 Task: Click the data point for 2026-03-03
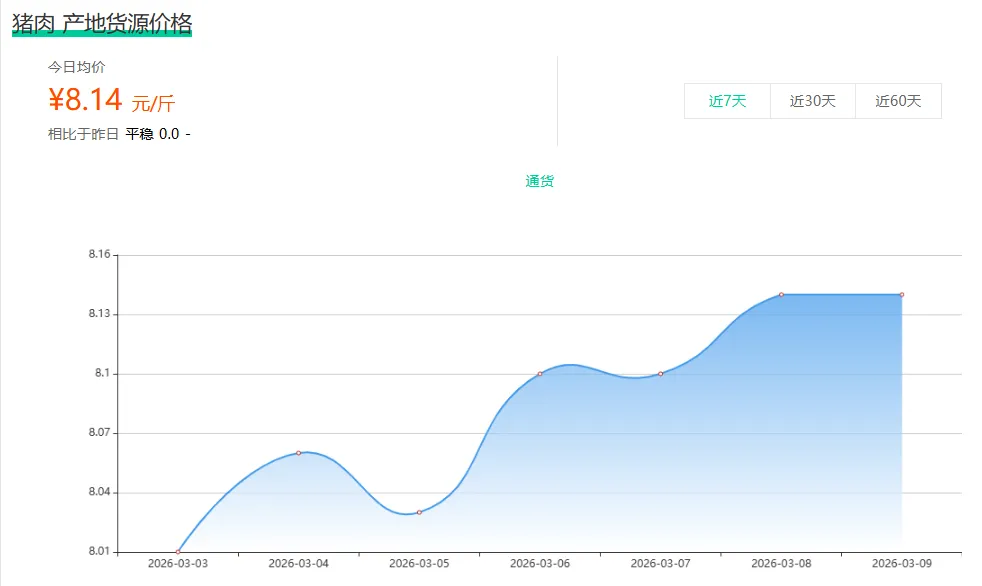tap(178, 552)
